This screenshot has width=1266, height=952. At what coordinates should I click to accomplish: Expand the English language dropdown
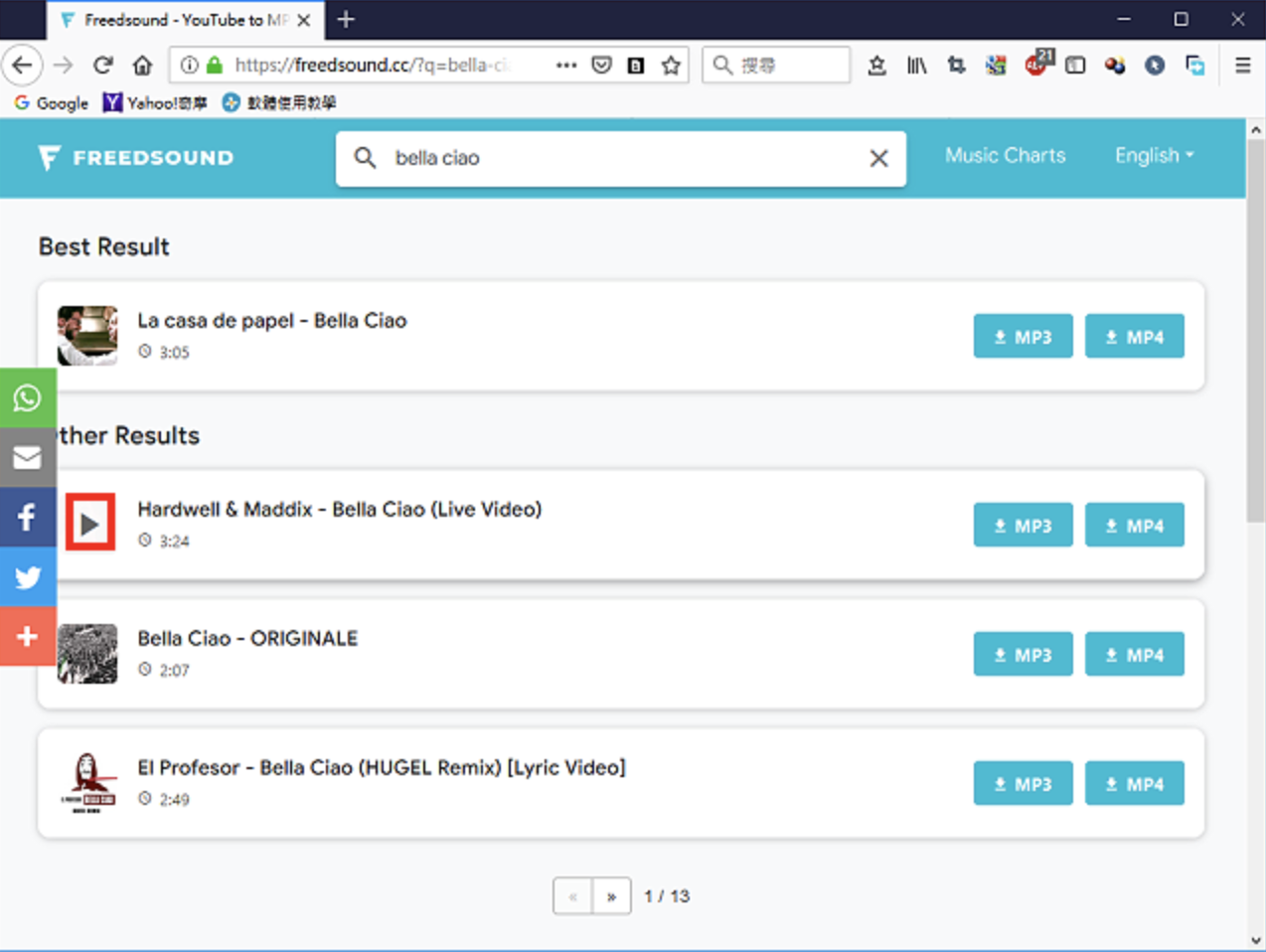click(x=1154, y=155)
